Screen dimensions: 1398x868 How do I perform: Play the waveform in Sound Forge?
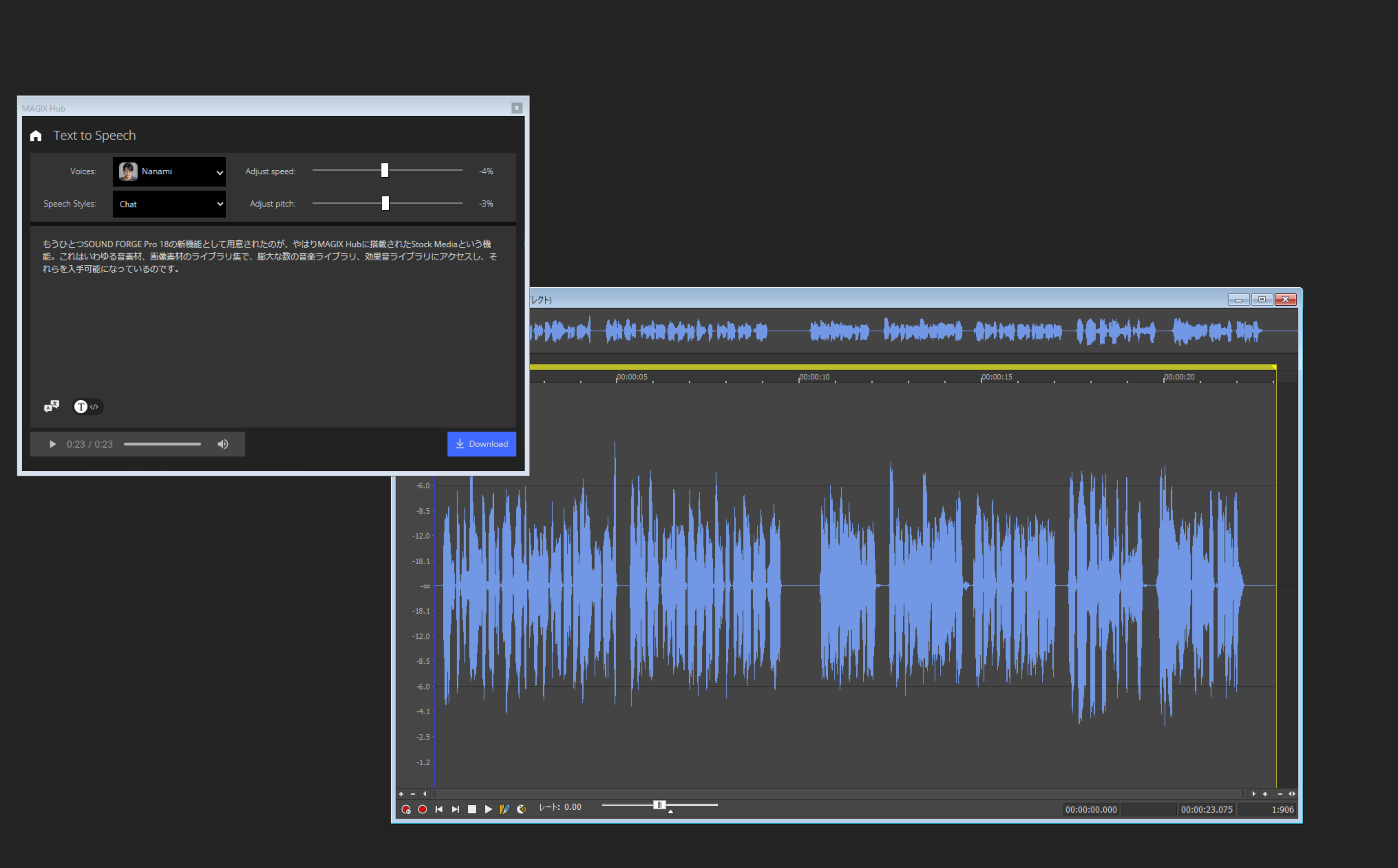(x=488, y=809)
